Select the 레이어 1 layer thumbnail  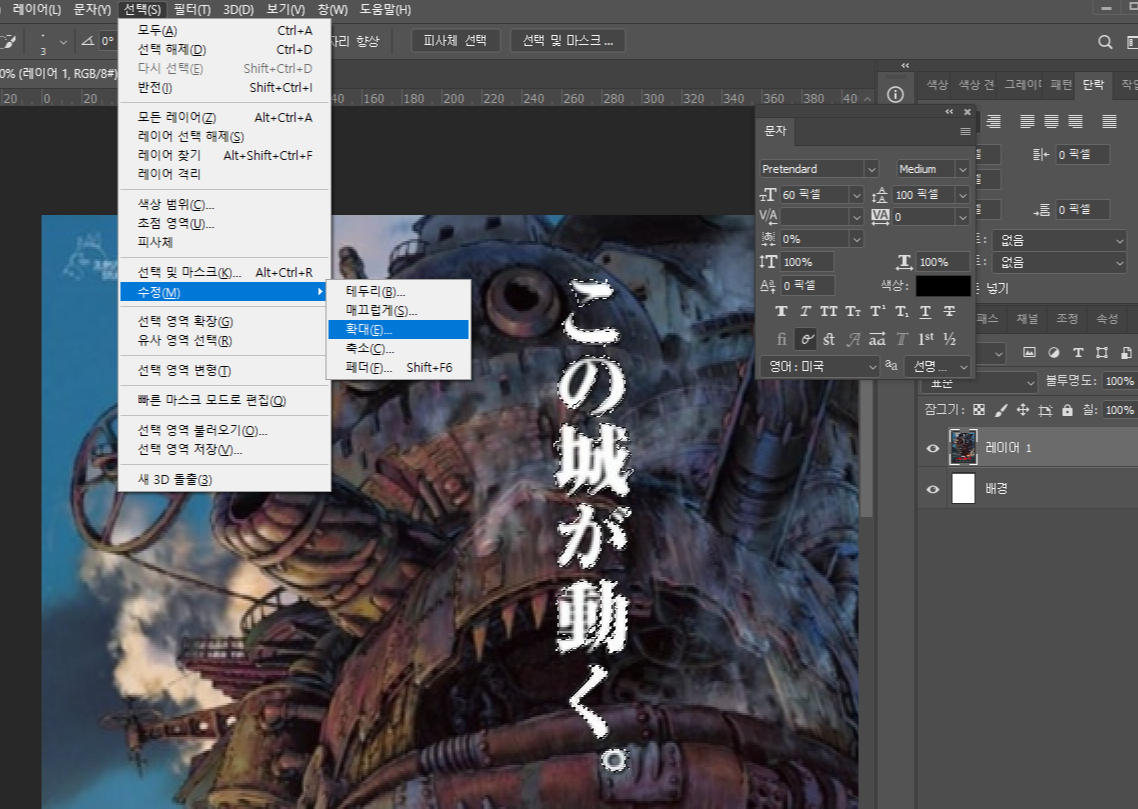pos(963,448)
